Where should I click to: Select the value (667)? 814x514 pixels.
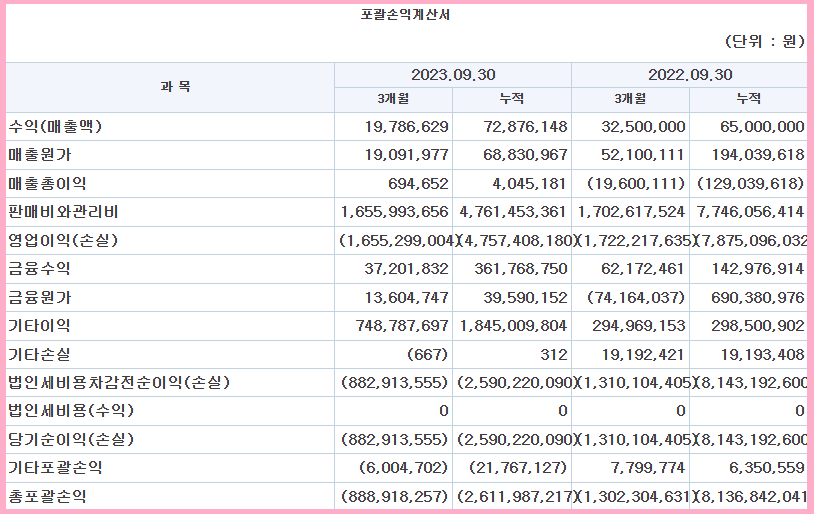click(x=427, y=355)
